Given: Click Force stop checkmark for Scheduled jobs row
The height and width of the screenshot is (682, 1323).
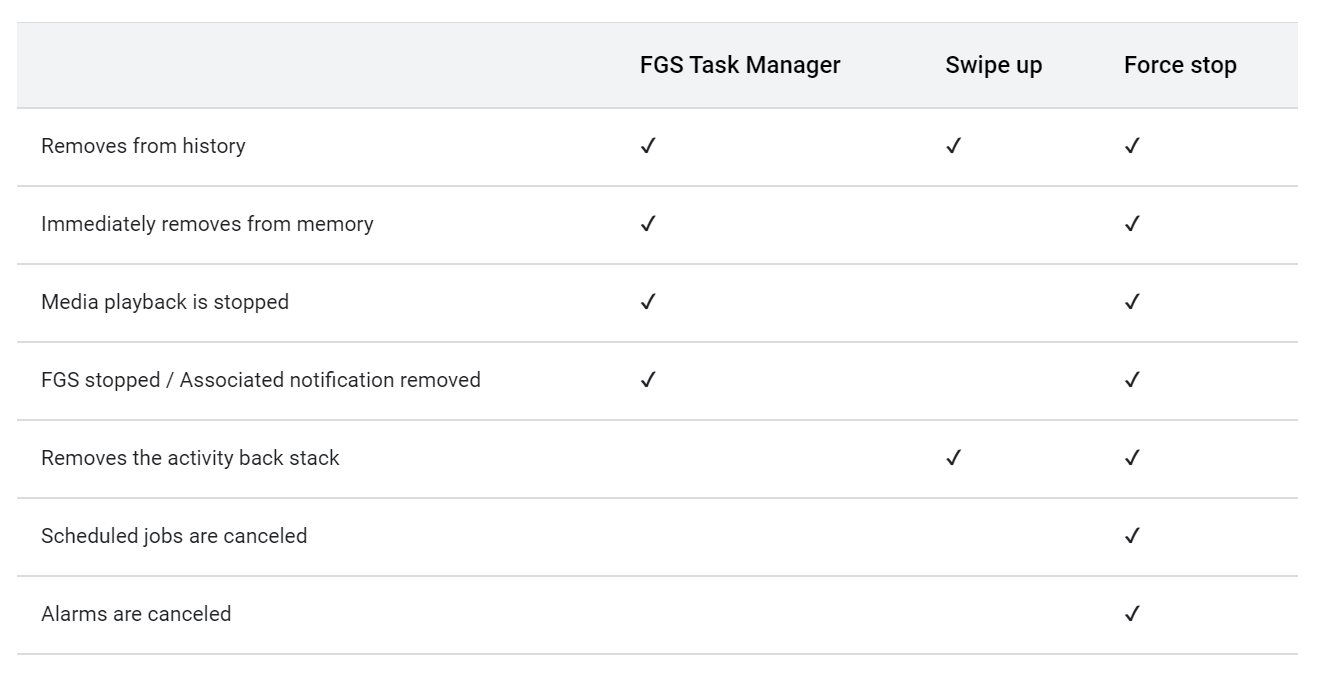Looking at the screenshot, I should pyautogui.click(x=1132, y=536).
